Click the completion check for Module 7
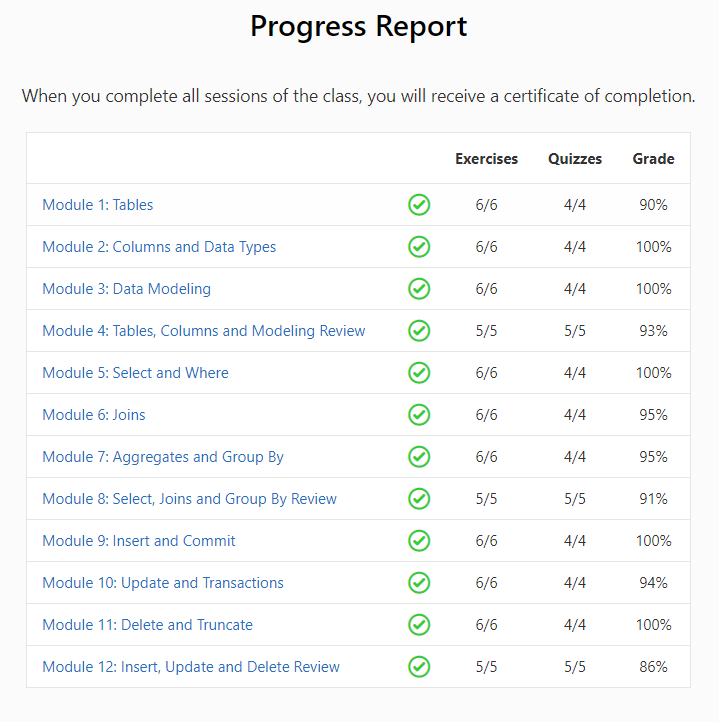The height and width of the screenshot is (722, 719). coord(419,457)
